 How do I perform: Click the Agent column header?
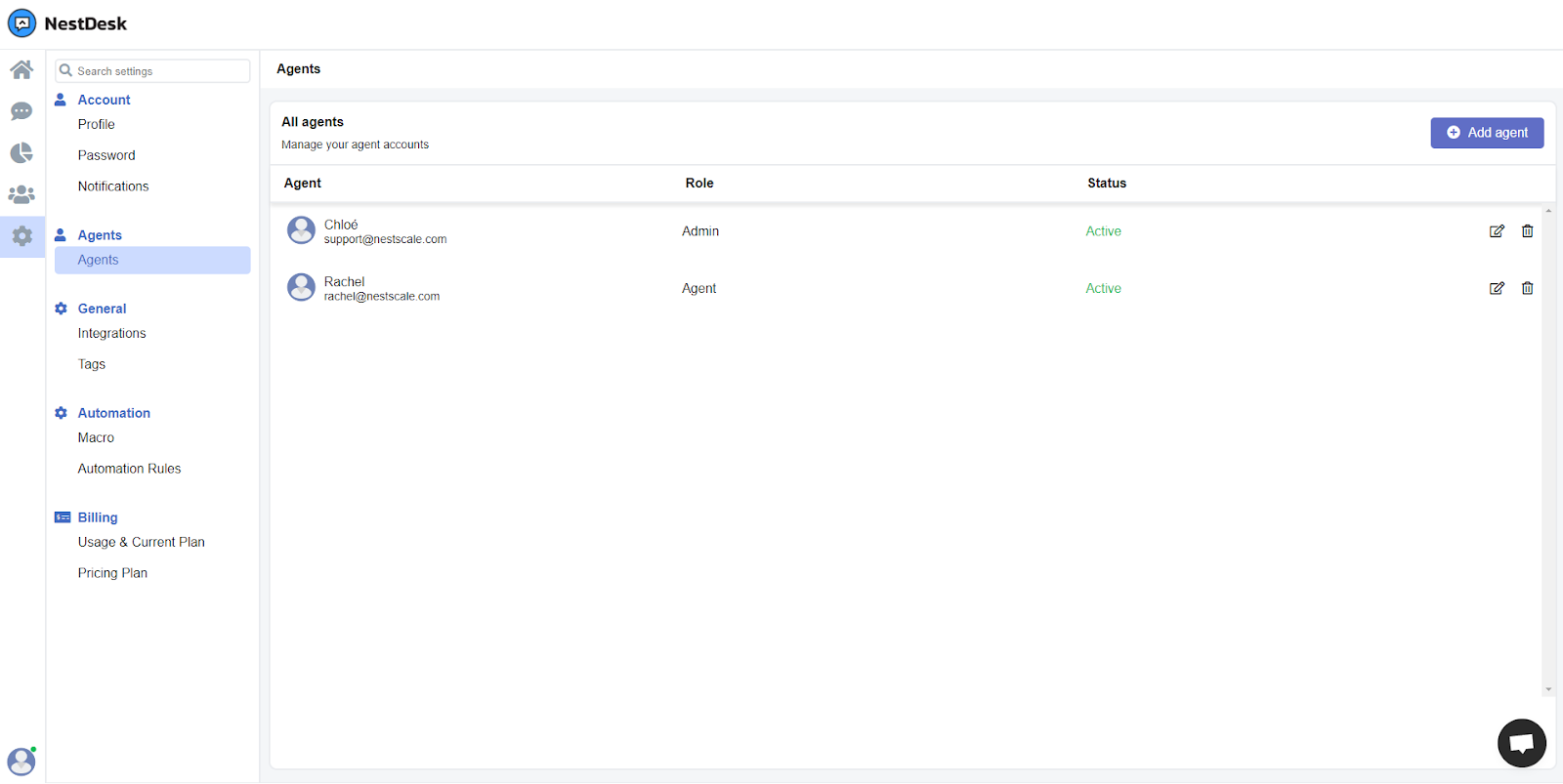tap(302, 184)
